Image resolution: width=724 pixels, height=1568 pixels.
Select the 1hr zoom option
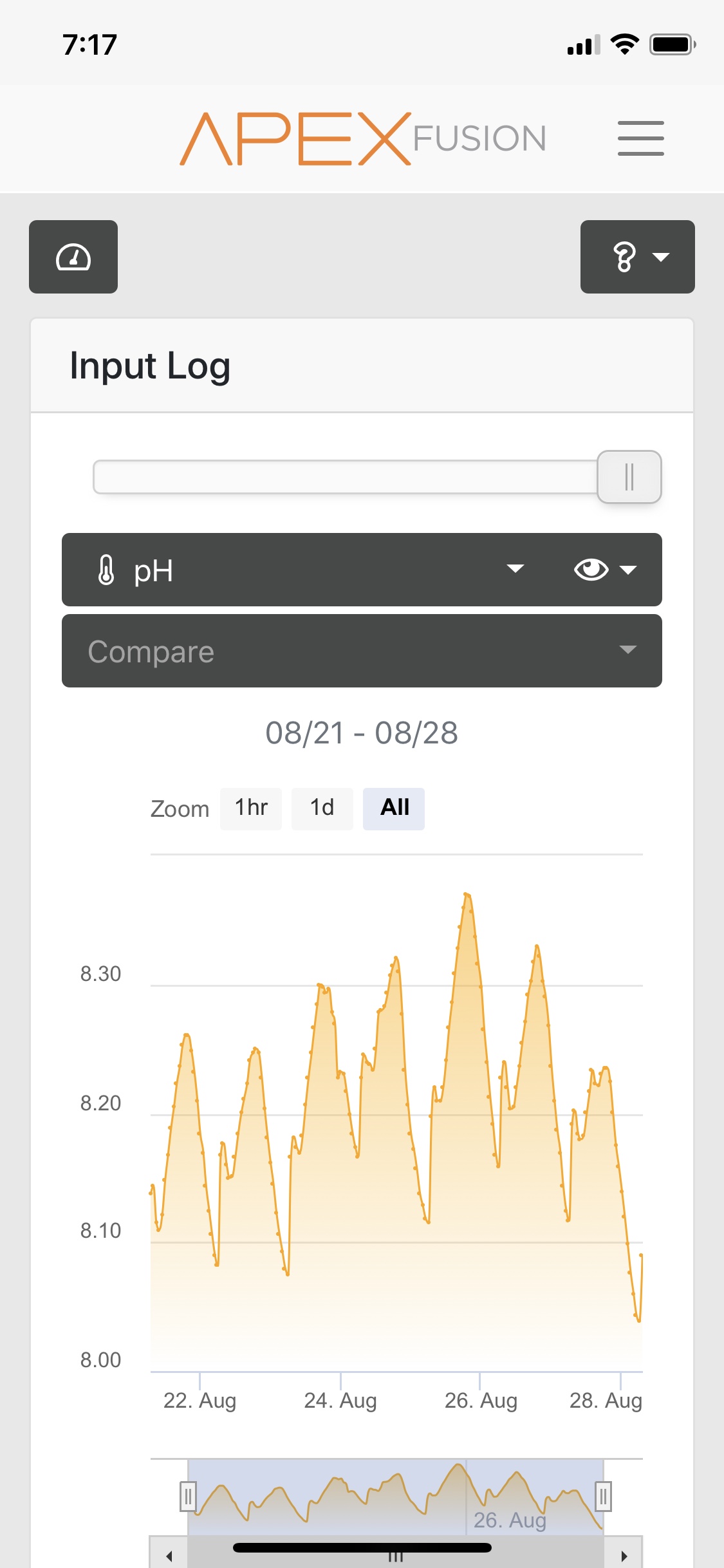pos(251,808)
